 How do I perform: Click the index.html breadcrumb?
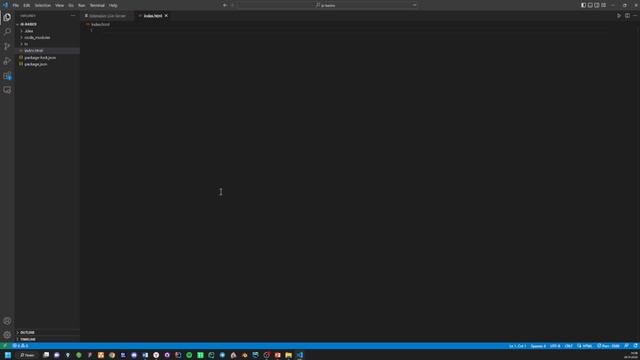(100, 24)
